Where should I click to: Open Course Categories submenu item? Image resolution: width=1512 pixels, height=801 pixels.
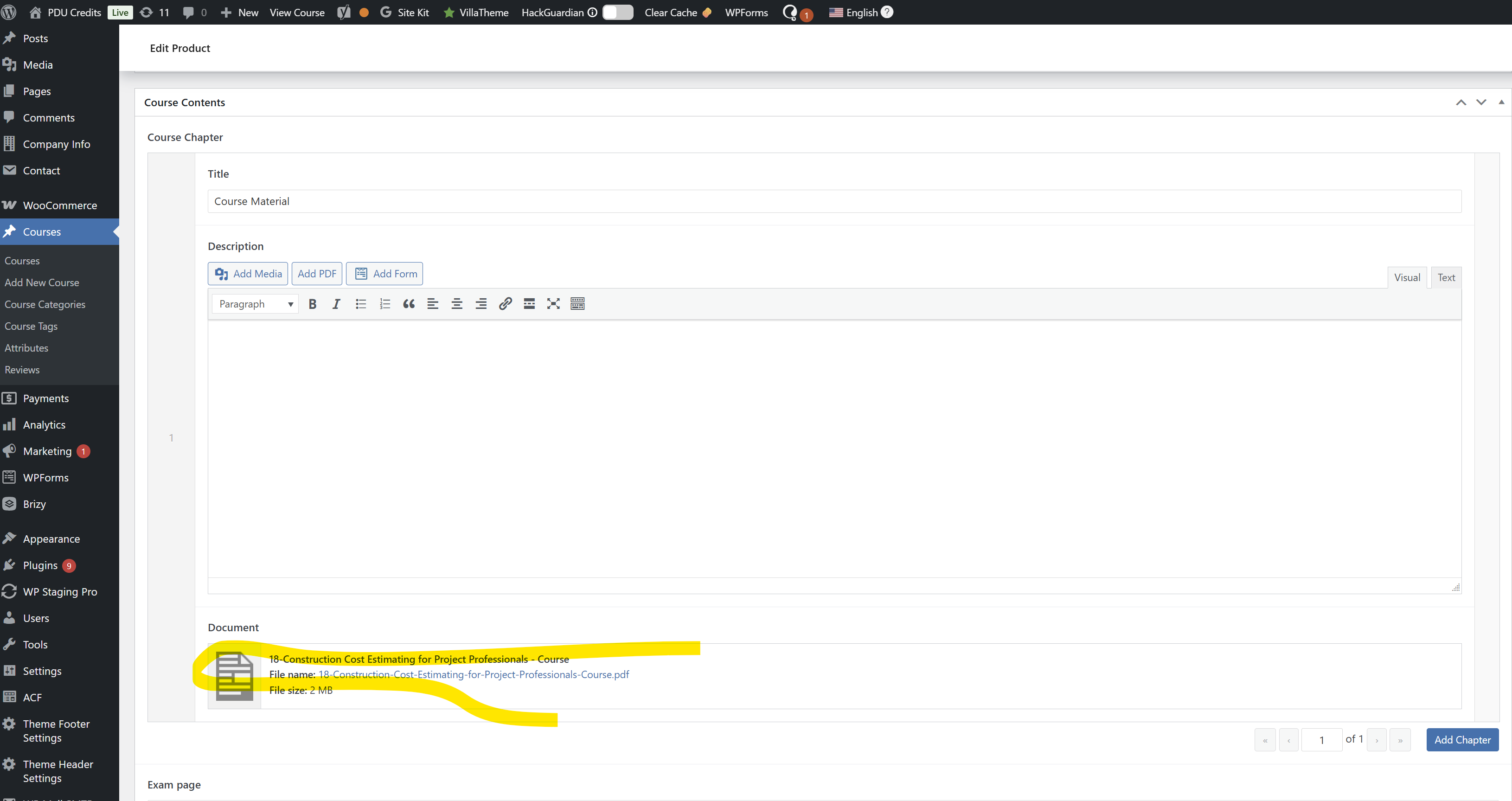45,304
